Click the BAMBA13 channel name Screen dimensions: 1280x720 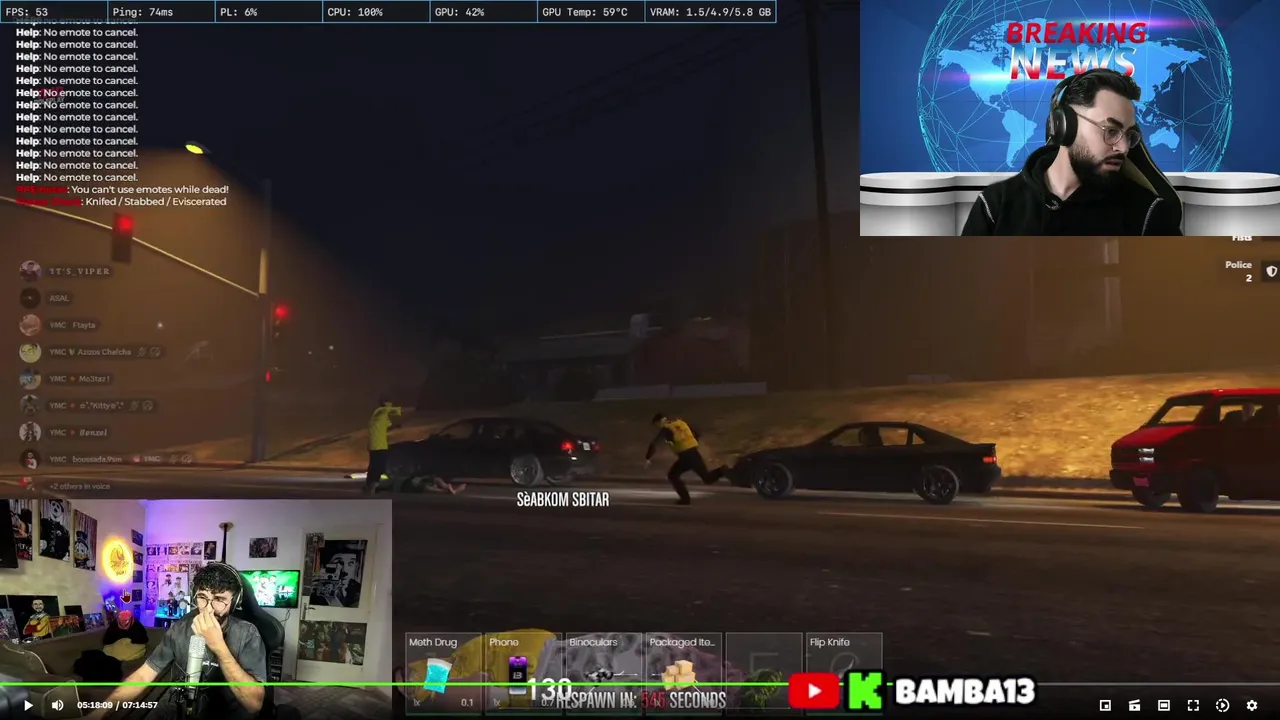click(965, 691)
